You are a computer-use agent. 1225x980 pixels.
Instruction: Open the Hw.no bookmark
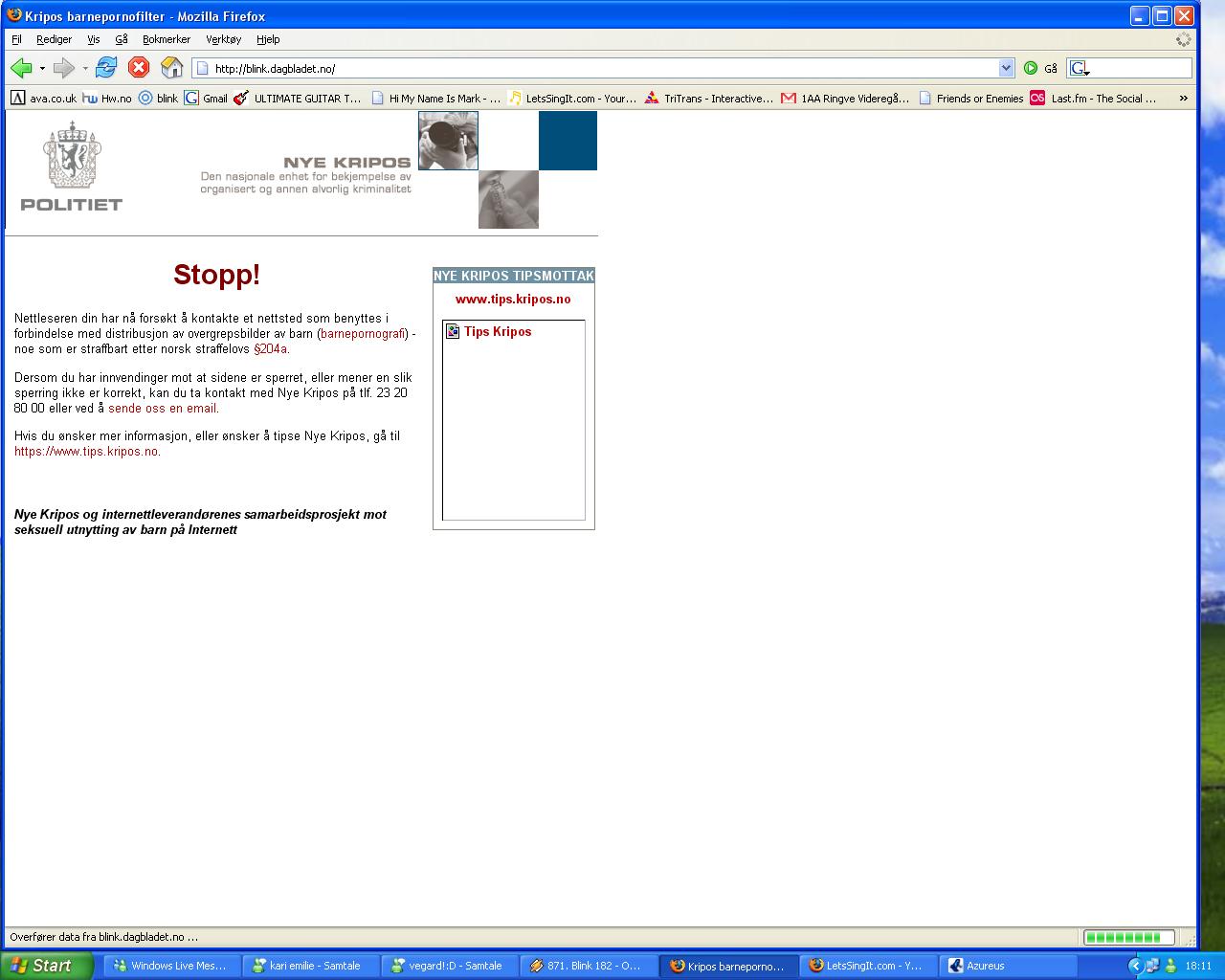[107, 98]
